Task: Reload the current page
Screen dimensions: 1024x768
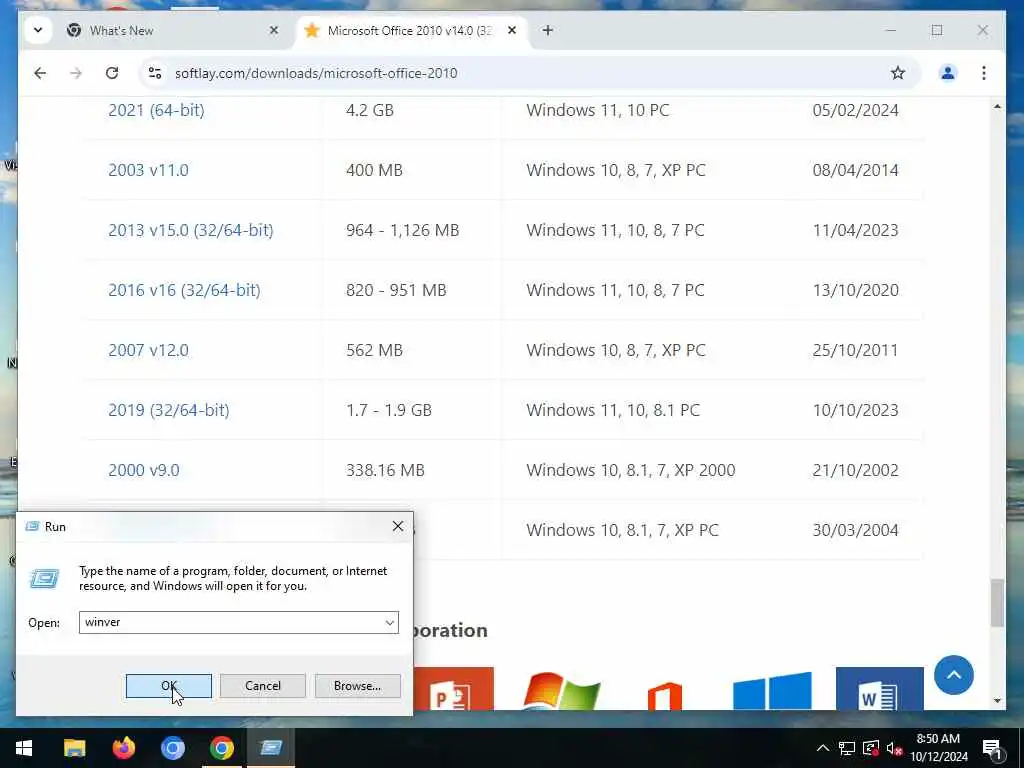Action: click(x=112, y=73)
